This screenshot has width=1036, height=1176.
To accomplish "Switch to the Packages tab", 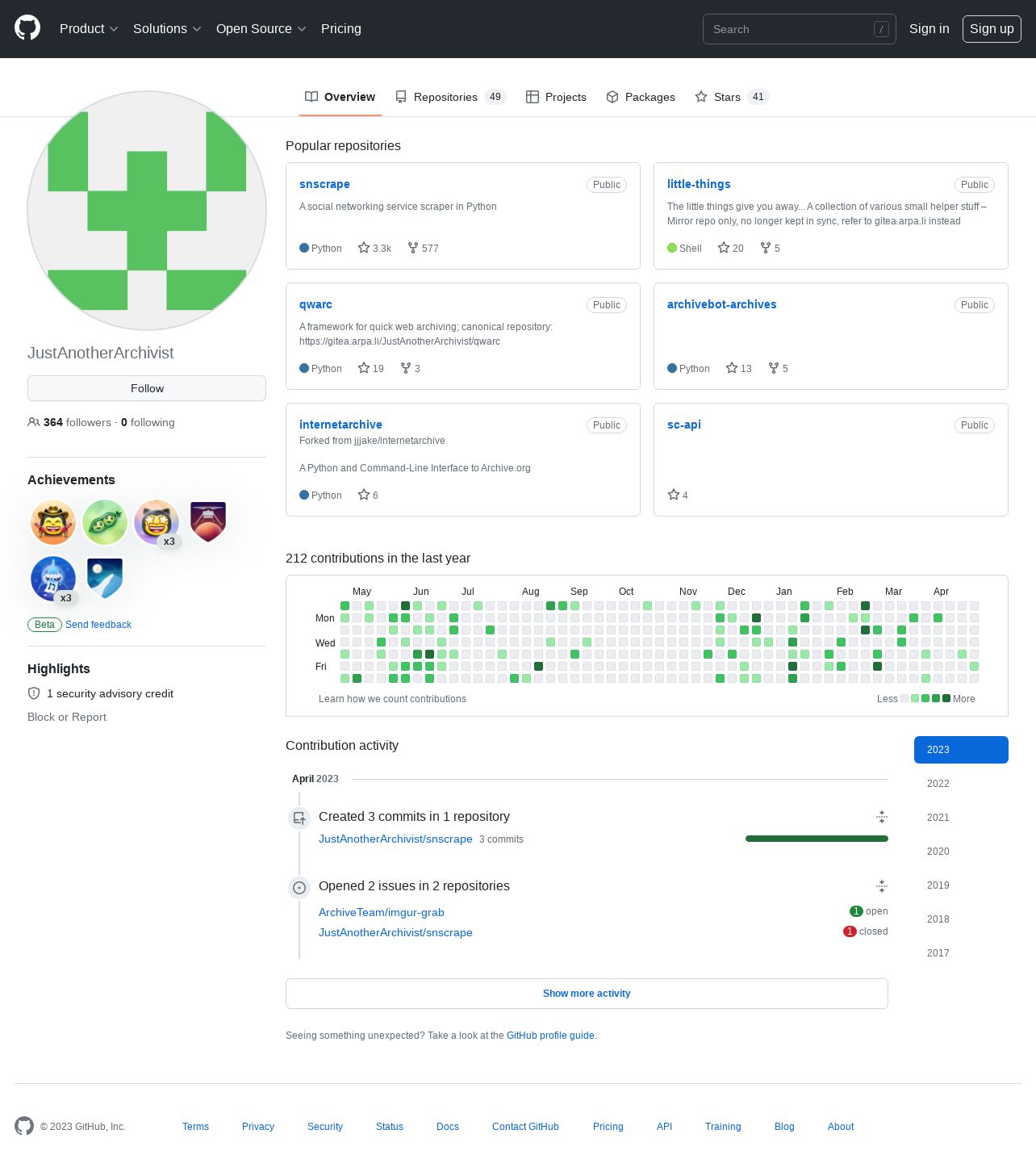I will (x=641, y=97).
